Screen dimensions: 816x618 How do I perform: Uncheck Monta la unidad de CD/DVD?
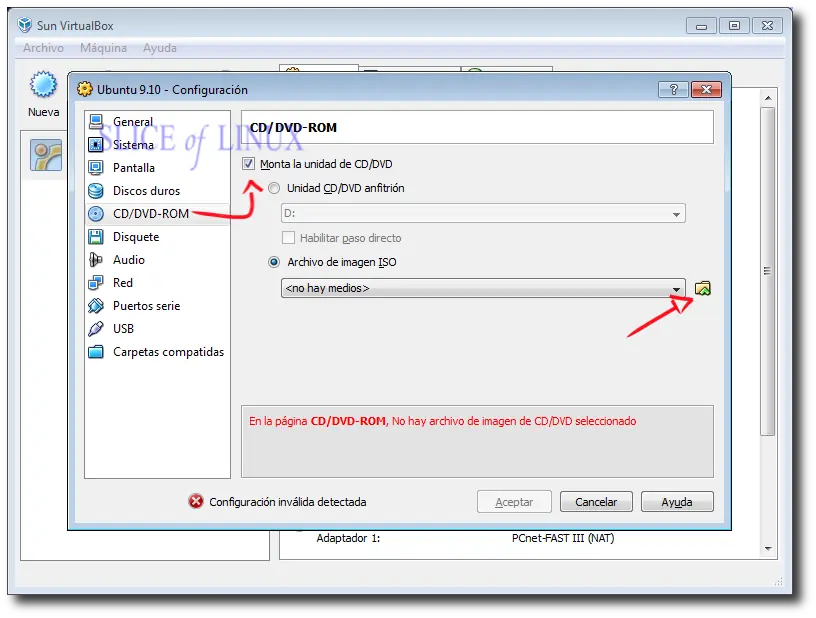[x=248, y=164]
